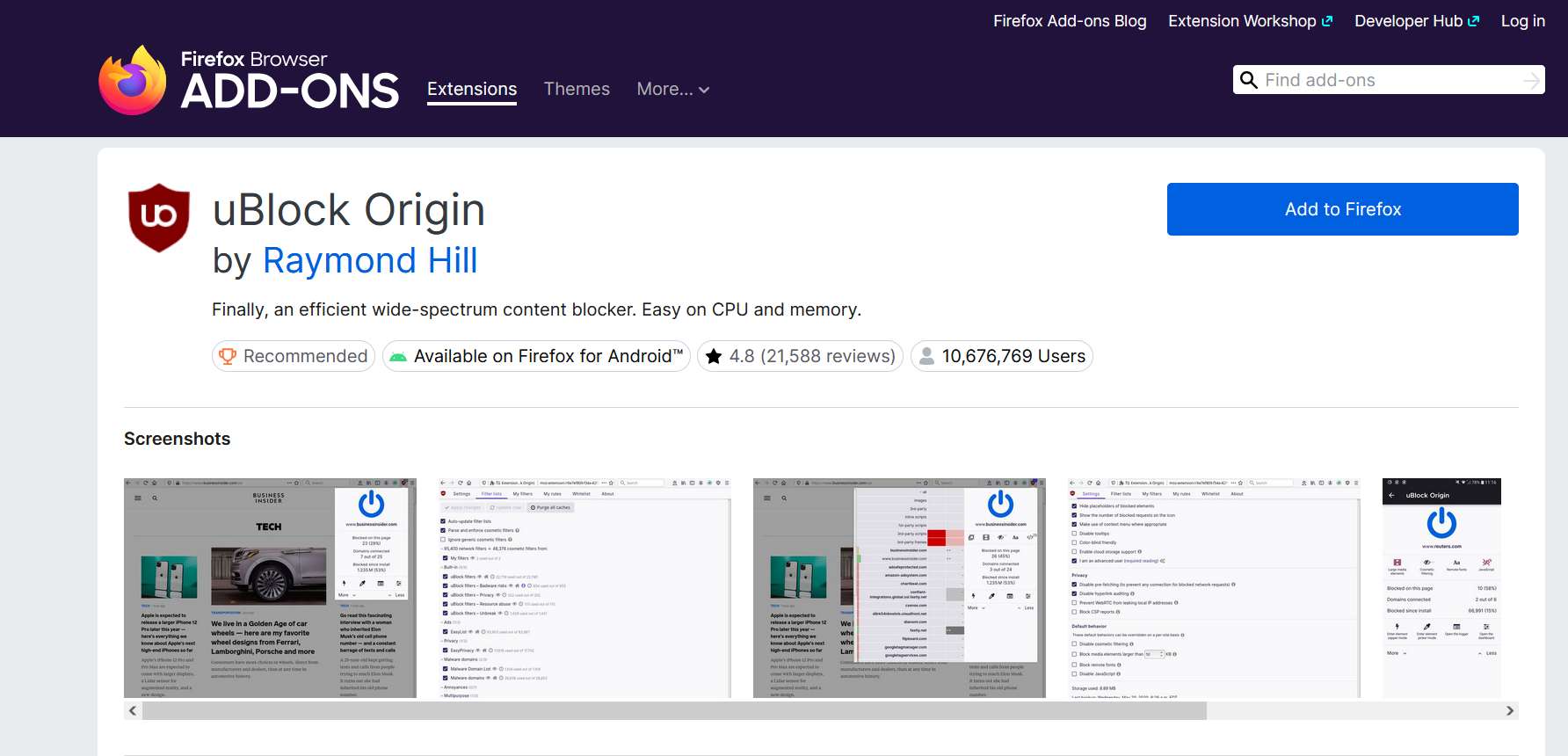This screenshot has height=756, width=1568.
Task: Click the uBlock Origin shield icon
Action: [159, 218]
